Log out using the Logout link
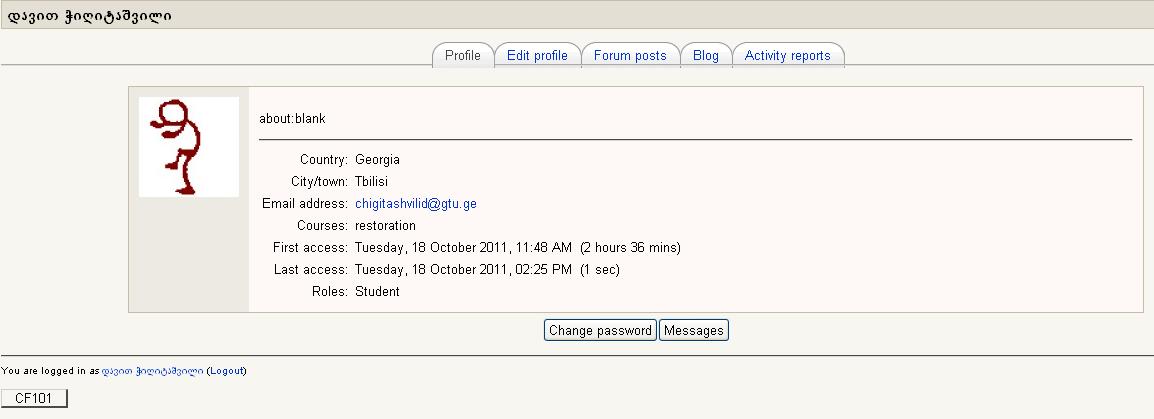The height and width of the screenshot is (419, 1154). coord(227,371)
